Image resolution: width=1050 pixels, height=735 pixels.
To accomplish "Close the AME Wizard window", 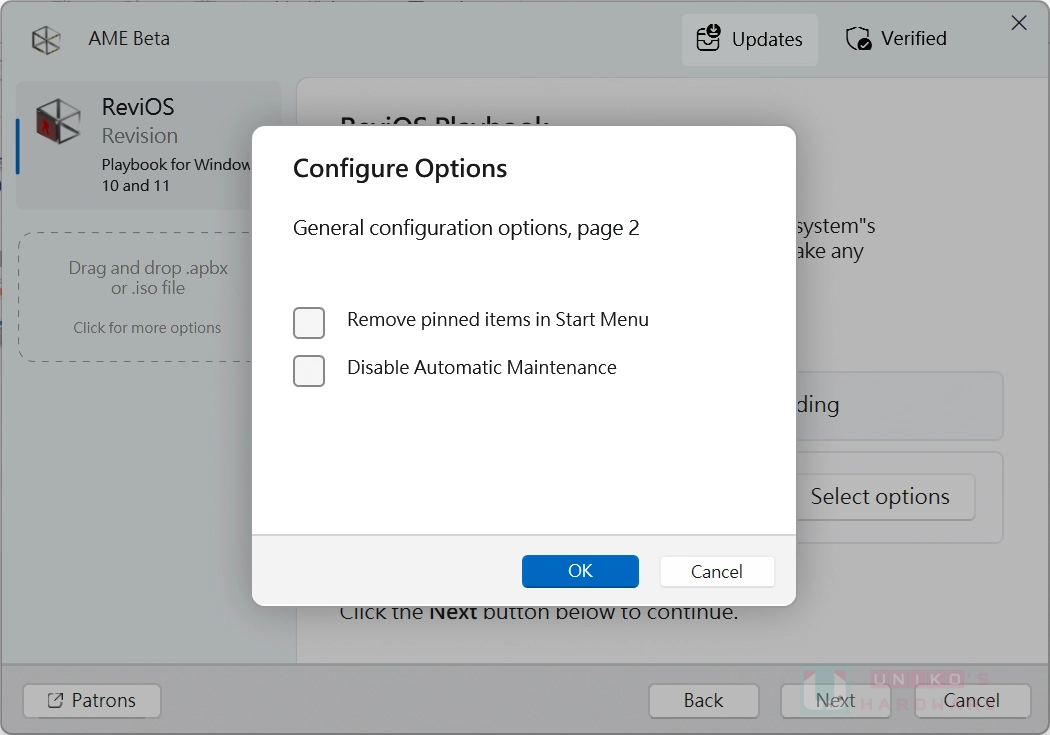I will tap(1019, 22).
